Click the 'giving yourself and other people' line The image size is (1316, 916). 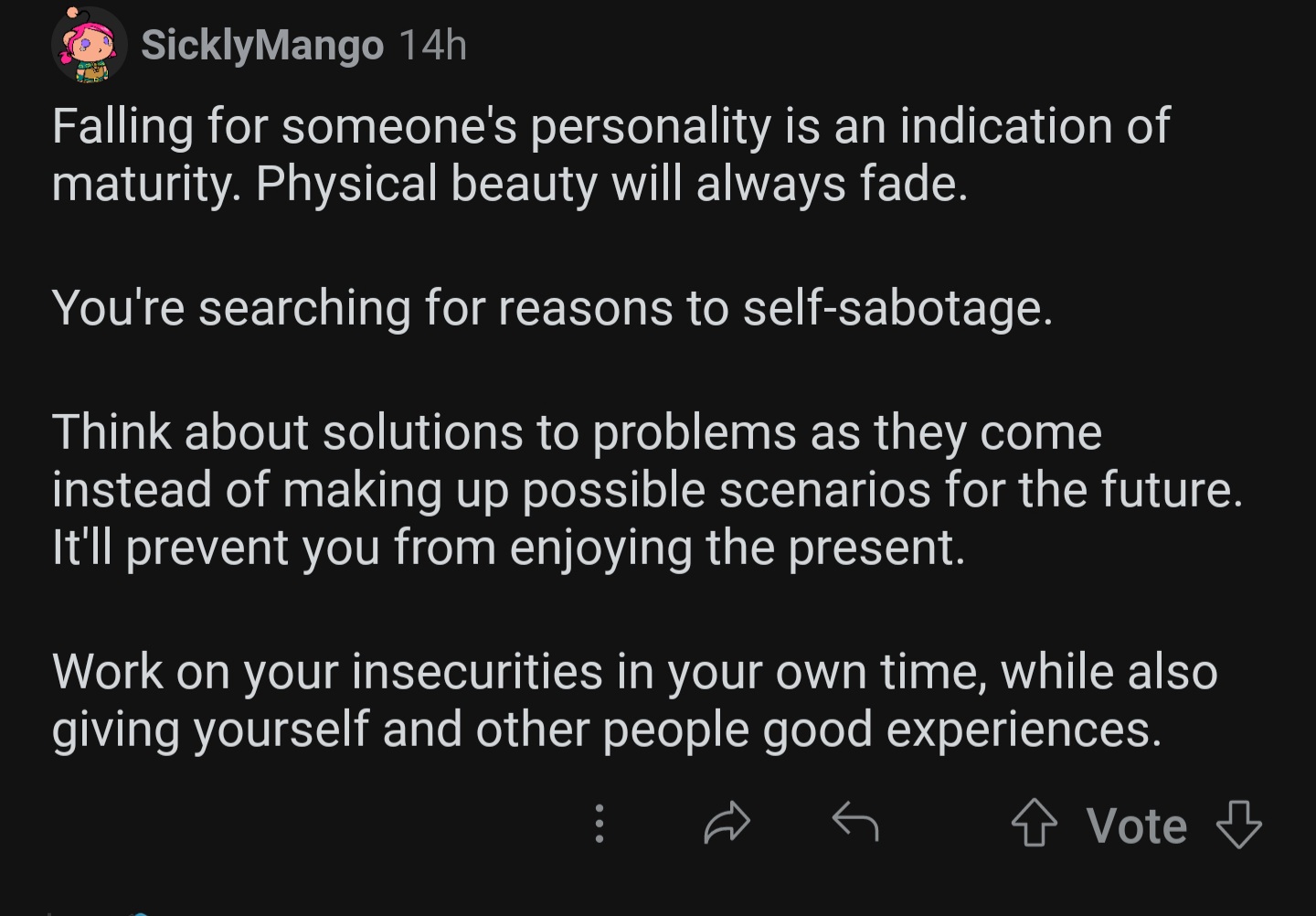[607, 730]
